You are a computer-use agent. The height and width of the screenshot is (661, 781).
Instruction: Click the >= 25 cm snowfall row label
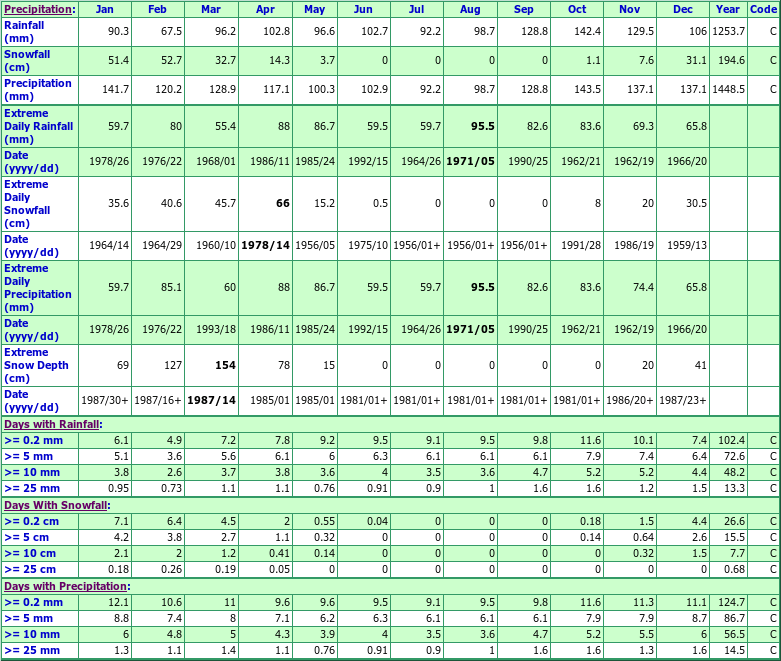(x=31, y=570)
